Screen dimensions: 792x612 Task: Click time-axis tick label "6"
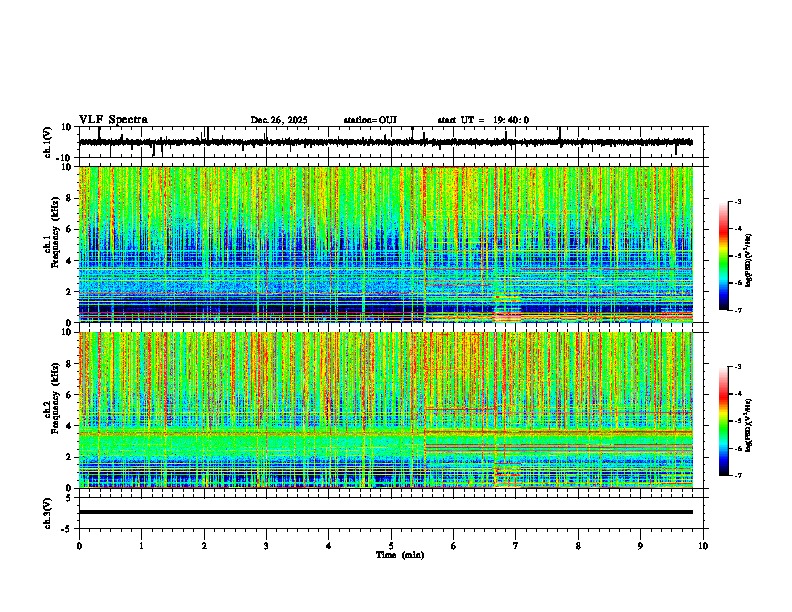tap(454, 546)
